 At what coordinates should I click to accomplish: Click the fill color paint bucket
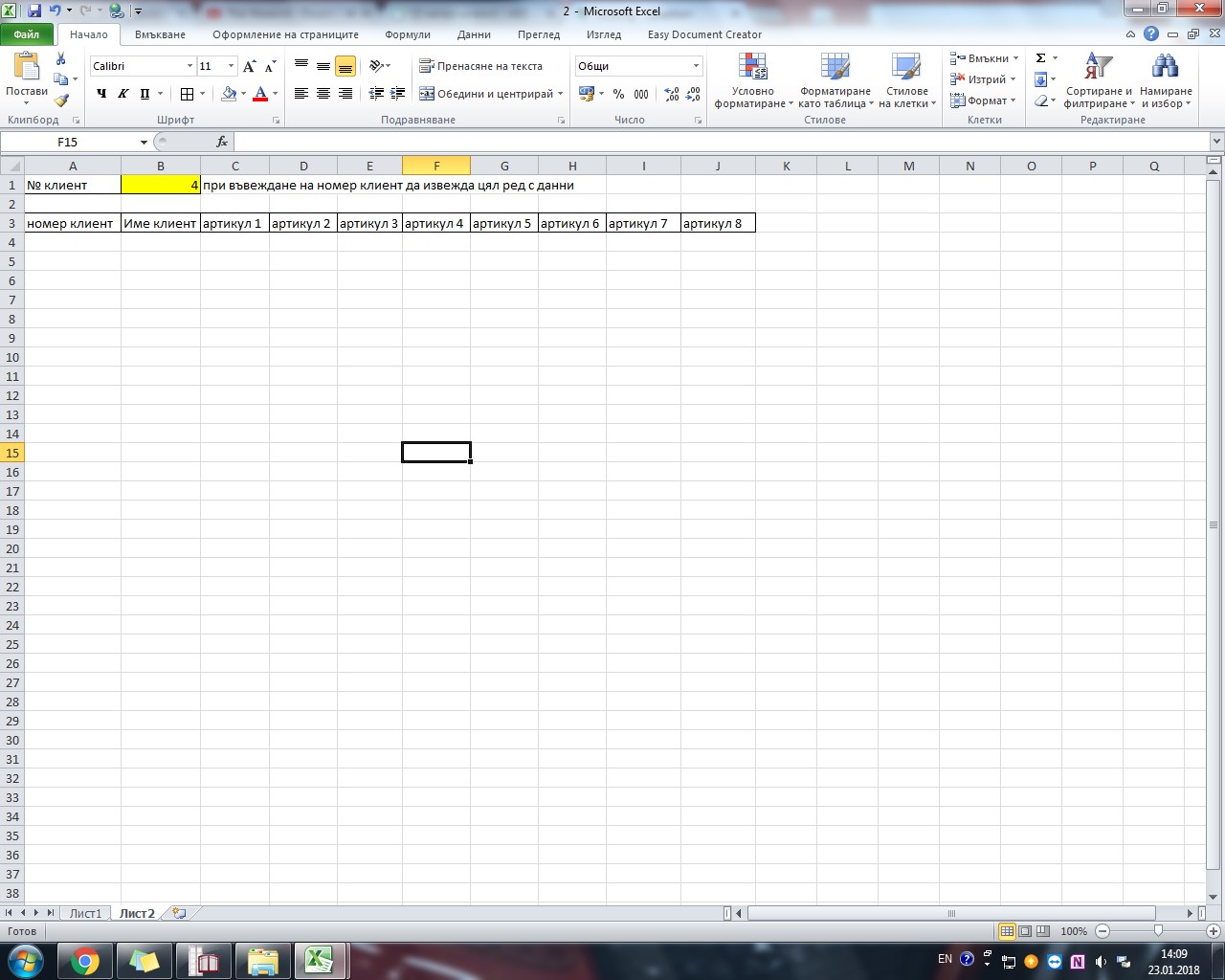click(229, 94)
